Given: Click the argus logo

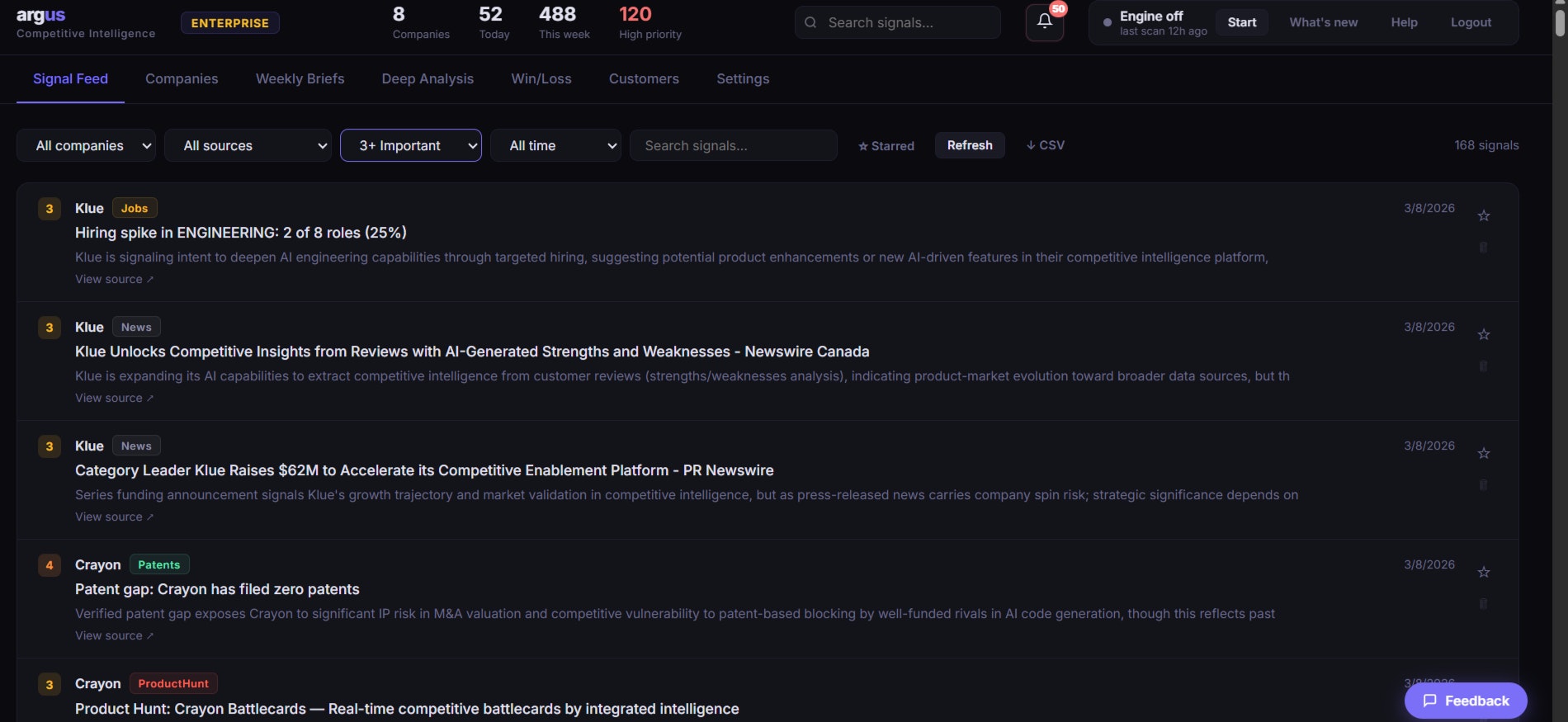Looking at the screenshot, I should click(40, 15).
